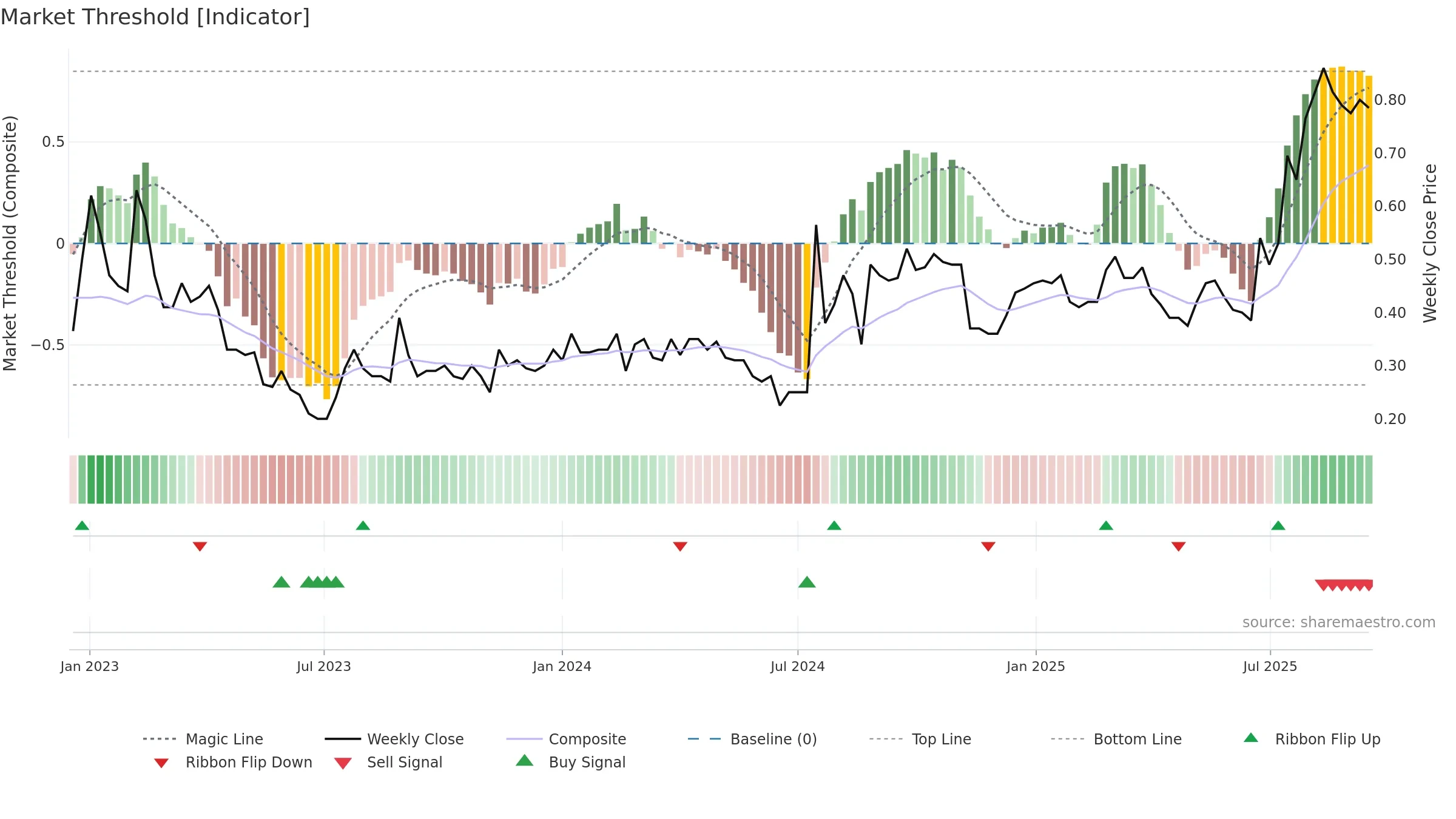Click the 0.5 left axis tick label
The height and width of the screenshot is (819, 1456).
click(x=53, y=141)
